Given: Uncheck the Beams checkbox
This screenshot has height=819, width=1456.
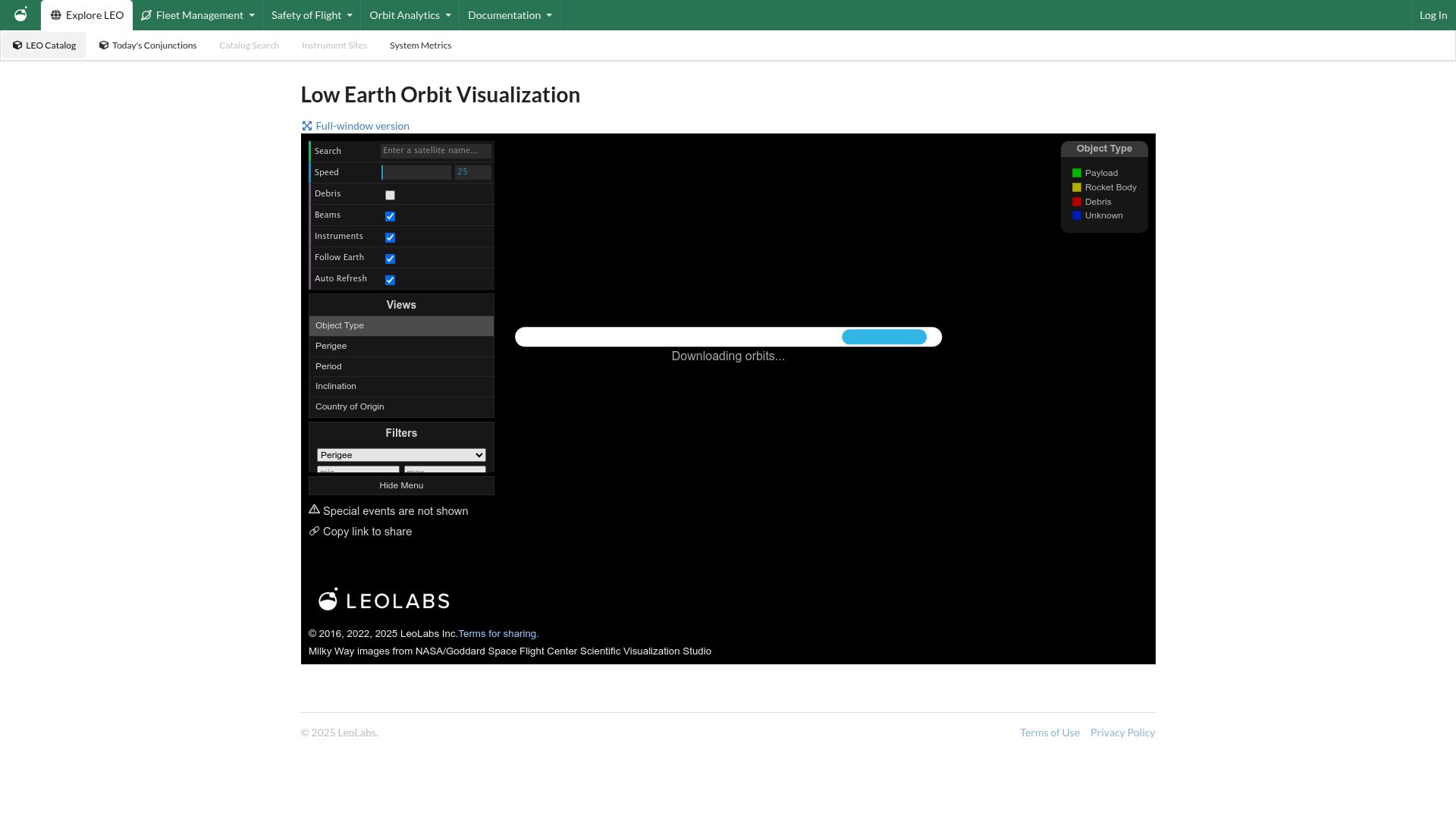Looking at the screenshot, I should coord(390,216).
